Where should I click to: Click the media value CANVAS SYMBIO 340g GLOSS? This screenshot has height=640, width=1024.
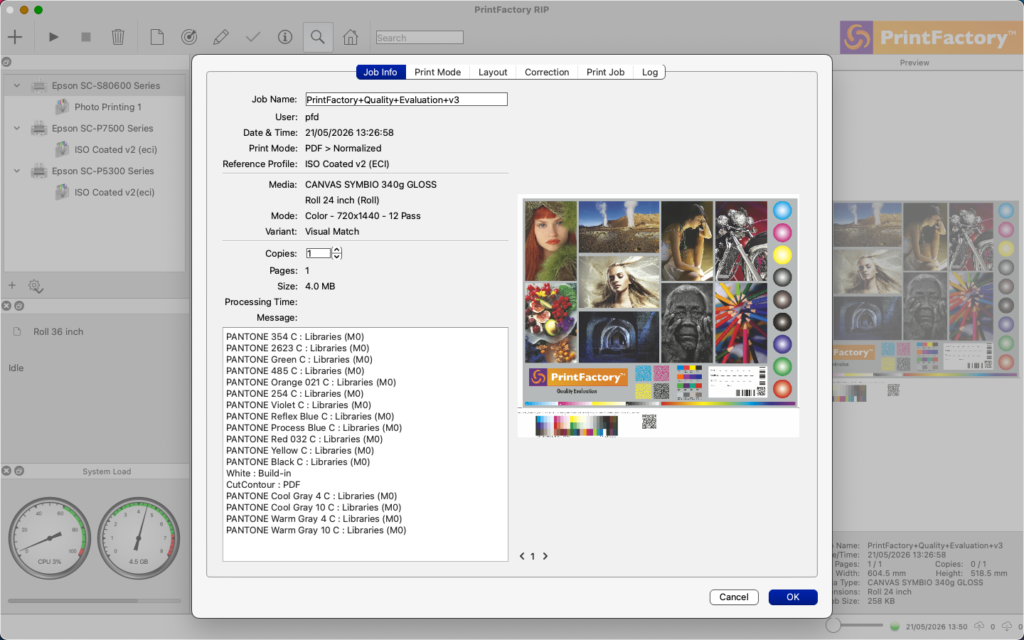[370, 185]
